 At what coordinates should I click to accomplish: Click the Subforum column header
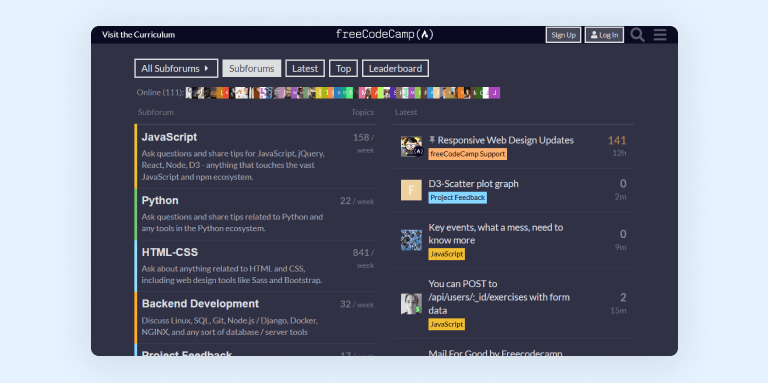(x=156, y=112)
